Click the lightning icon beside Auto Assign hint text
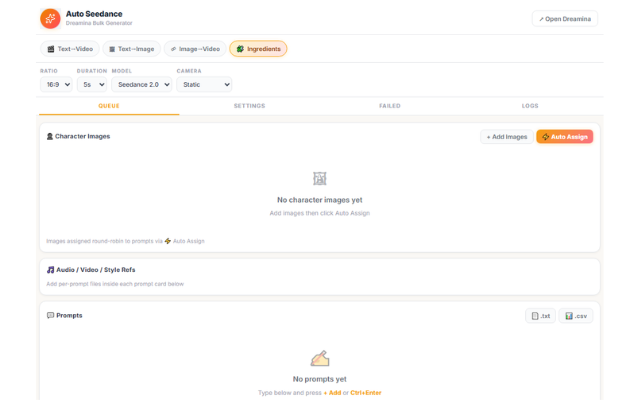The width and height of the screenshot is (640, 400). pos(168,241)
